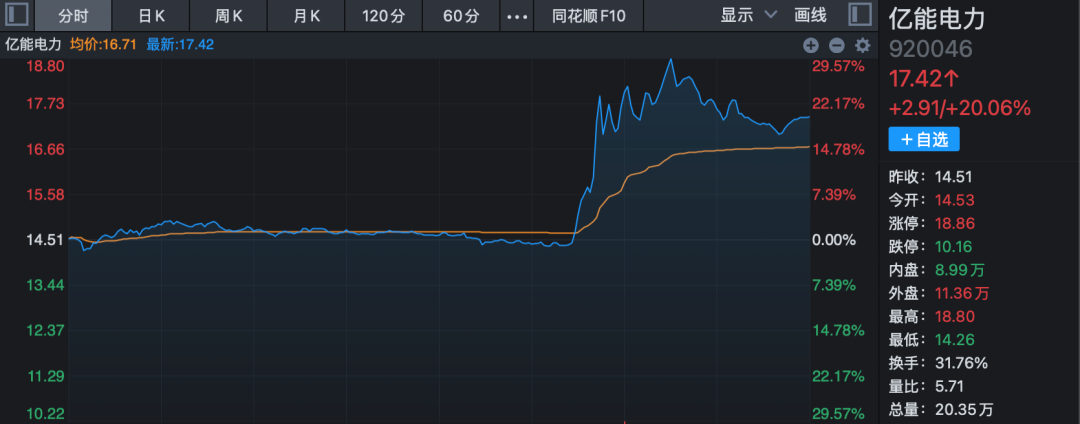Open the more periods ellipsis menu
This screenshot has height=424, width=1080.
(516, 16)
